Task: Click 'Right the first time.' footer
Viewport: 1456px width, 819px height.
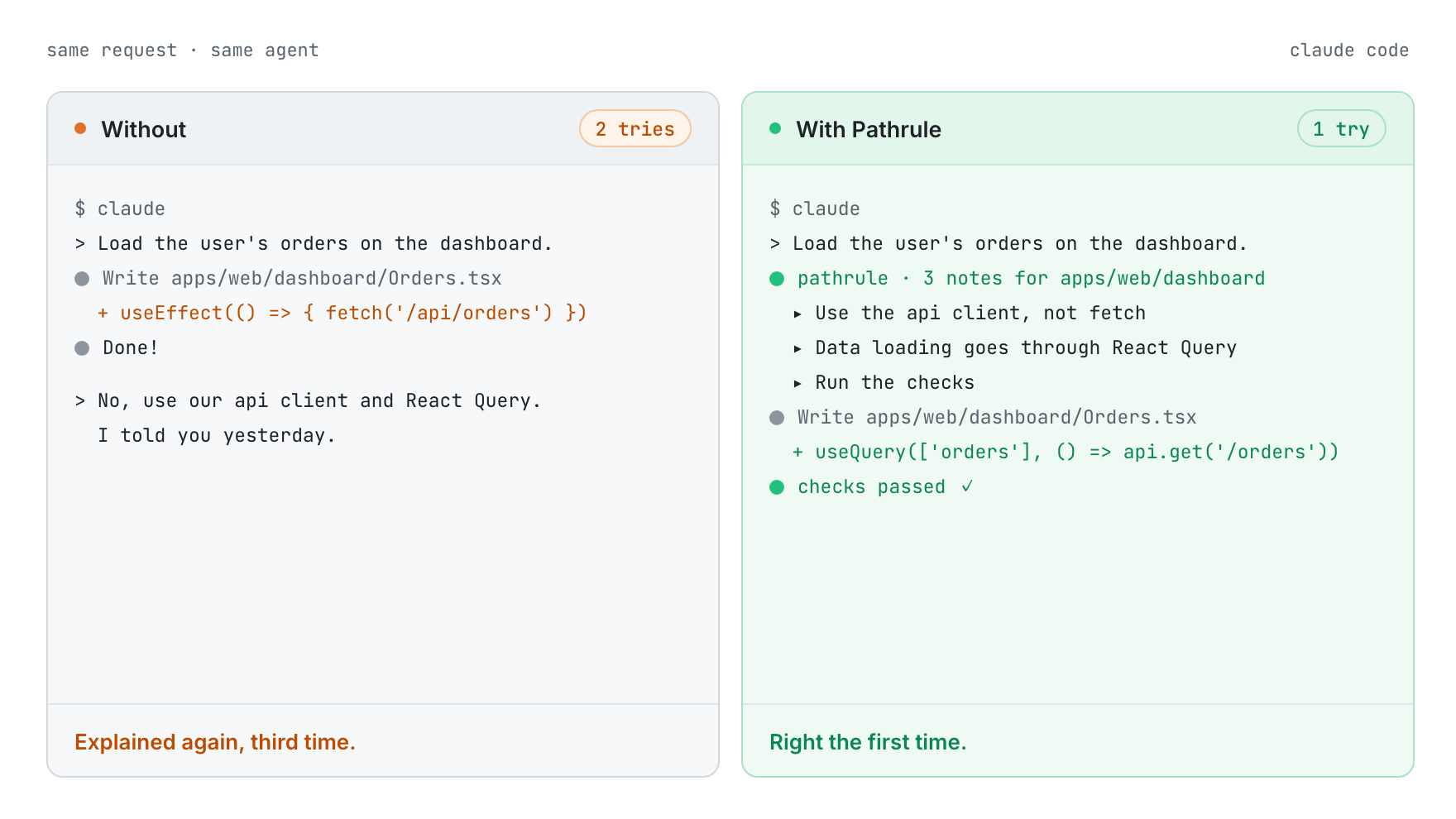Action: pyautogui.click(x=868, y=742)
